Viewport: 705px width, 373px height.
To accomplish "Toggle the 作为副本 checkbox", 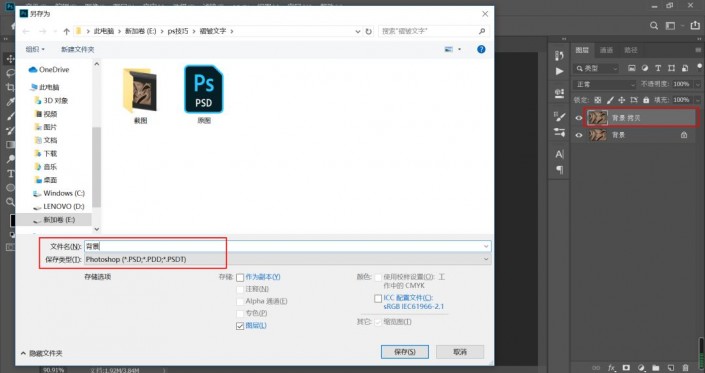I will click(x=240, y=277).
